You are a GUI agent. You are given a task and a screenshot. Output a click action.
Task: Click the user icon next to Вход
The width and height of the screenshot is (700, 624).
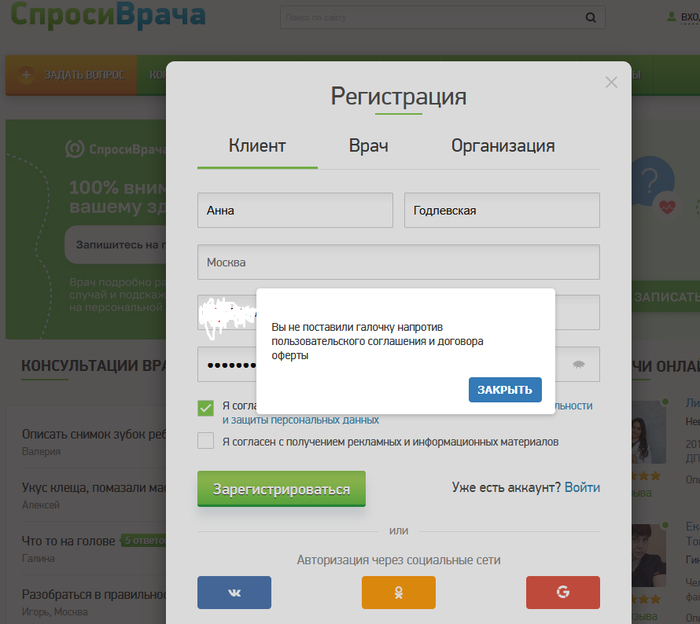(671, 17)
